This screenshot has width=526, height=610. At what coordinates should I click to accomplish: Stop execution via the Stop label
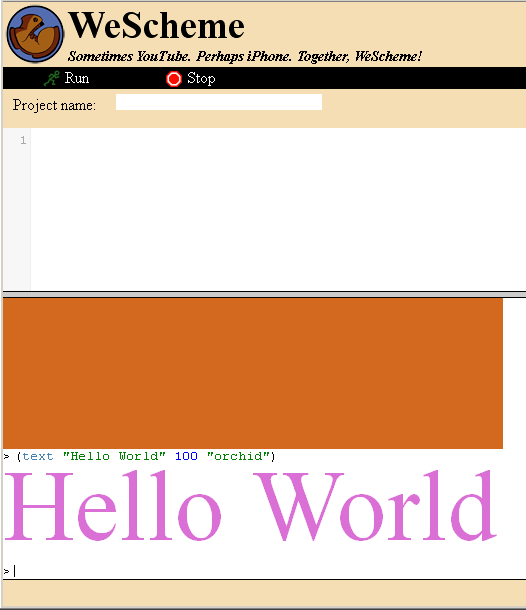(201, 79)
